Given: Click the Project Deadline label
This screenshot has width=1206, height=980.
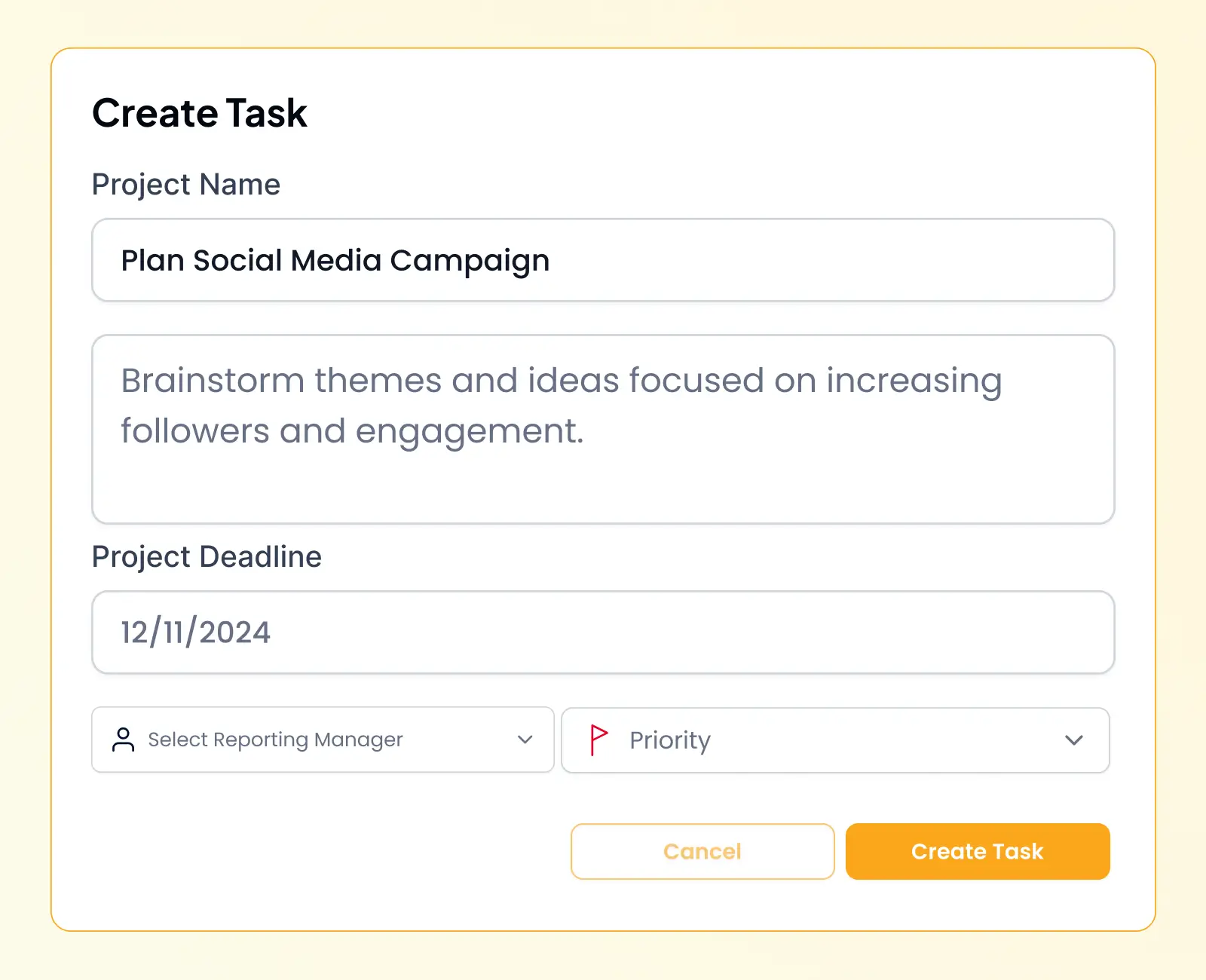Looking at the screenshot, I should tap(207, 557).
